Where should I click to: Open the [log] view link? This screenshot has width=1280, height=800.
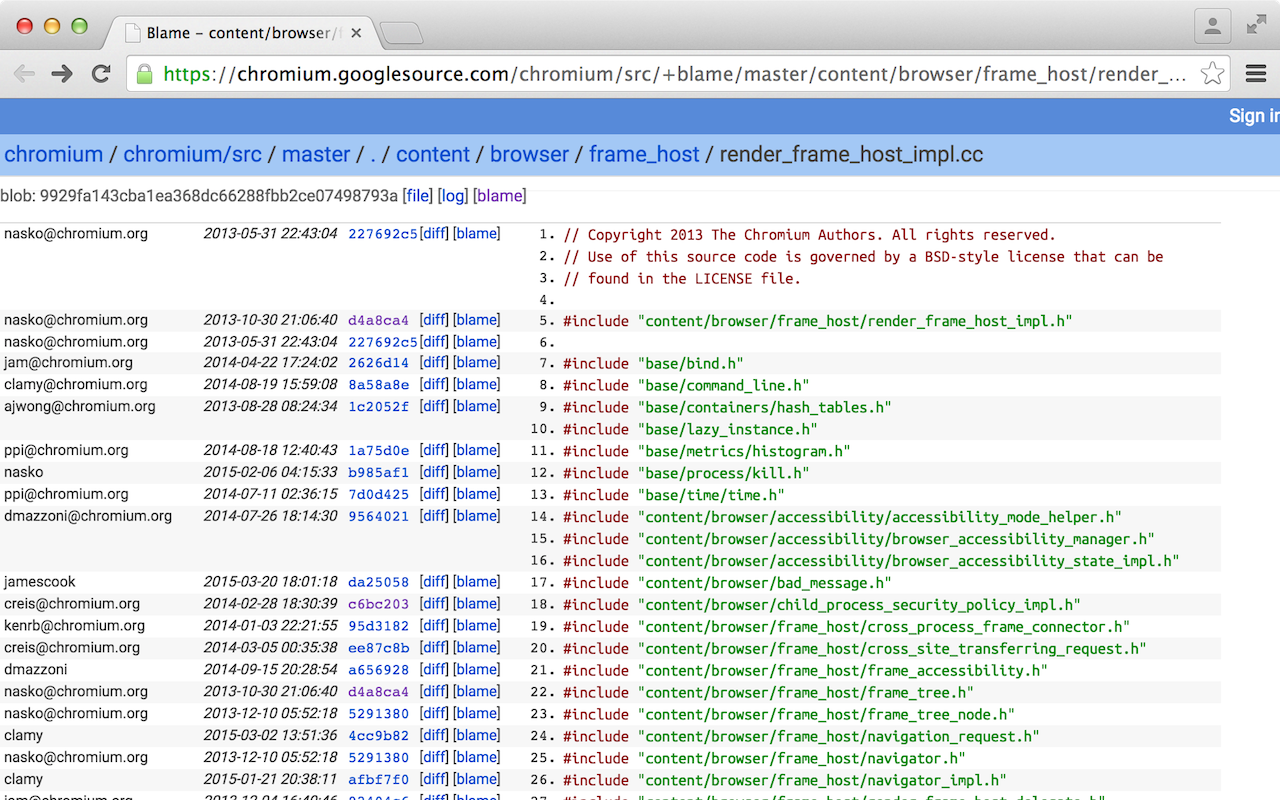point(454,196)
